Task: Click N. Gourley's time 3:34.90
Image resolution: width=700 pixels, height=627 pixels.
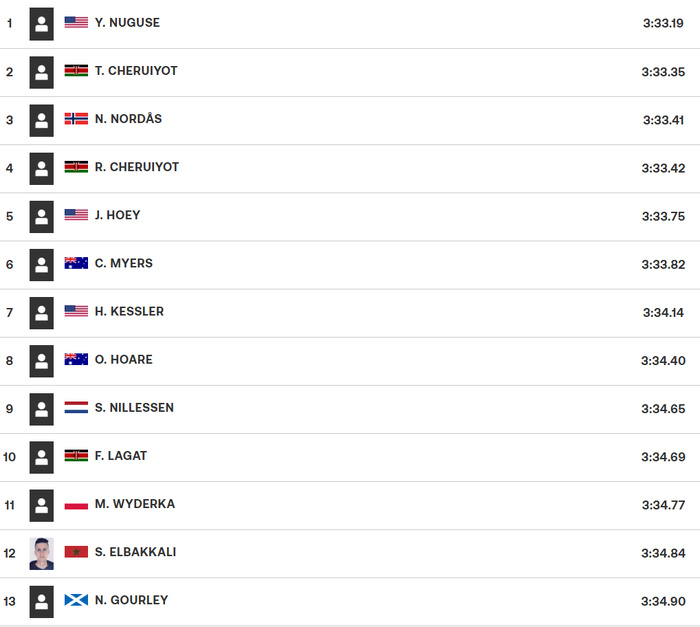Action: click(663, 601)
